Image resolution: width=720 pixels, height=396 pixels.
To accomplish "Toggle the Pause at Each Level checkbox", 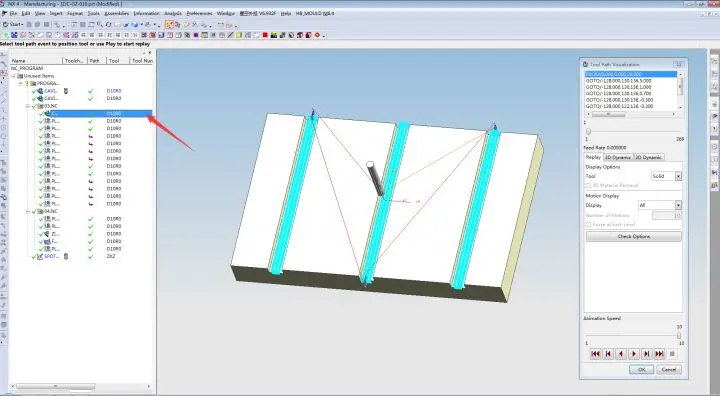I will (x=588, y=224).
